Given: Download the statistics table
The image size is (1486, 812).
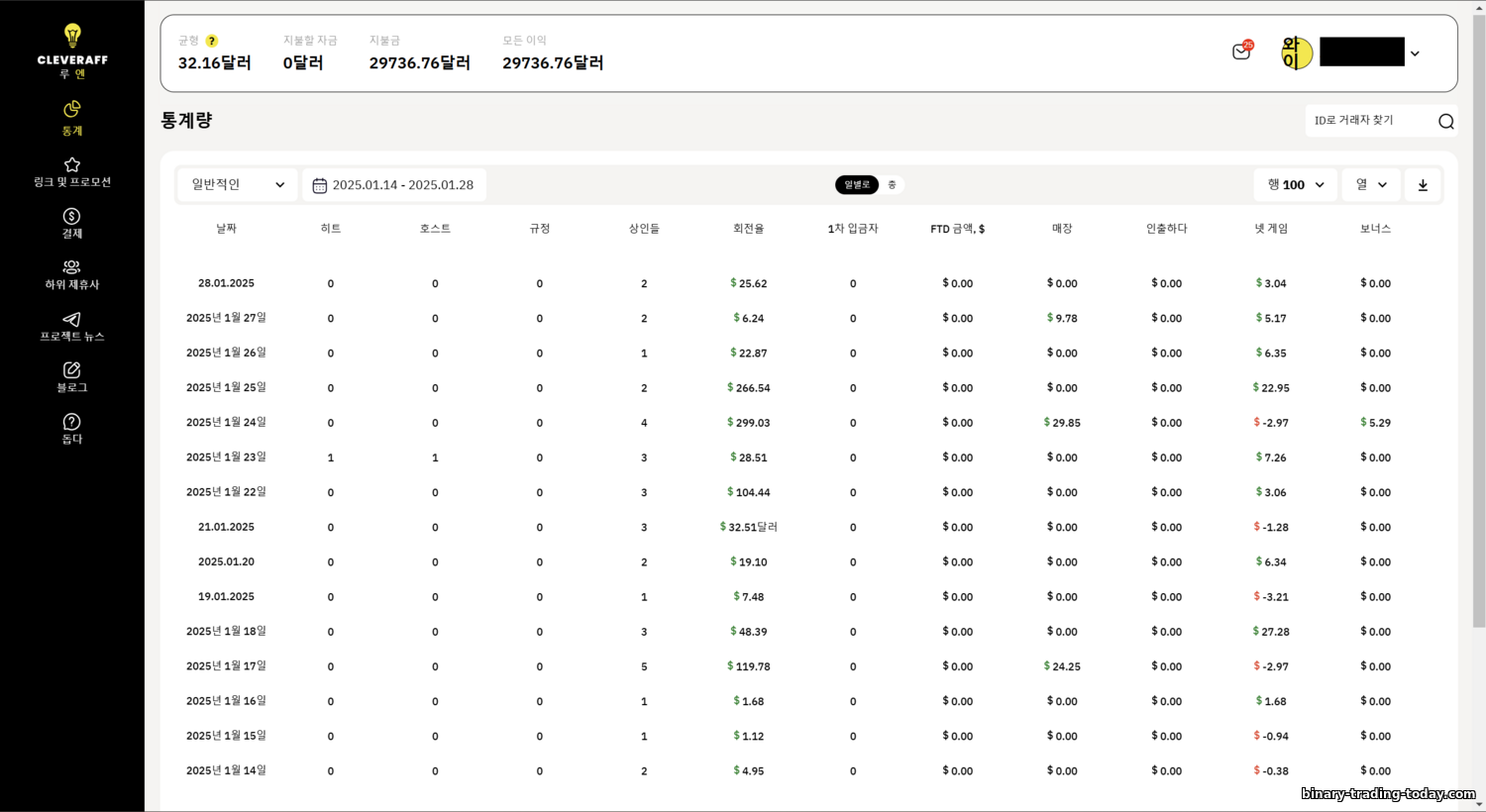Looking at the screenshot, I should [x=1423, y=185].
